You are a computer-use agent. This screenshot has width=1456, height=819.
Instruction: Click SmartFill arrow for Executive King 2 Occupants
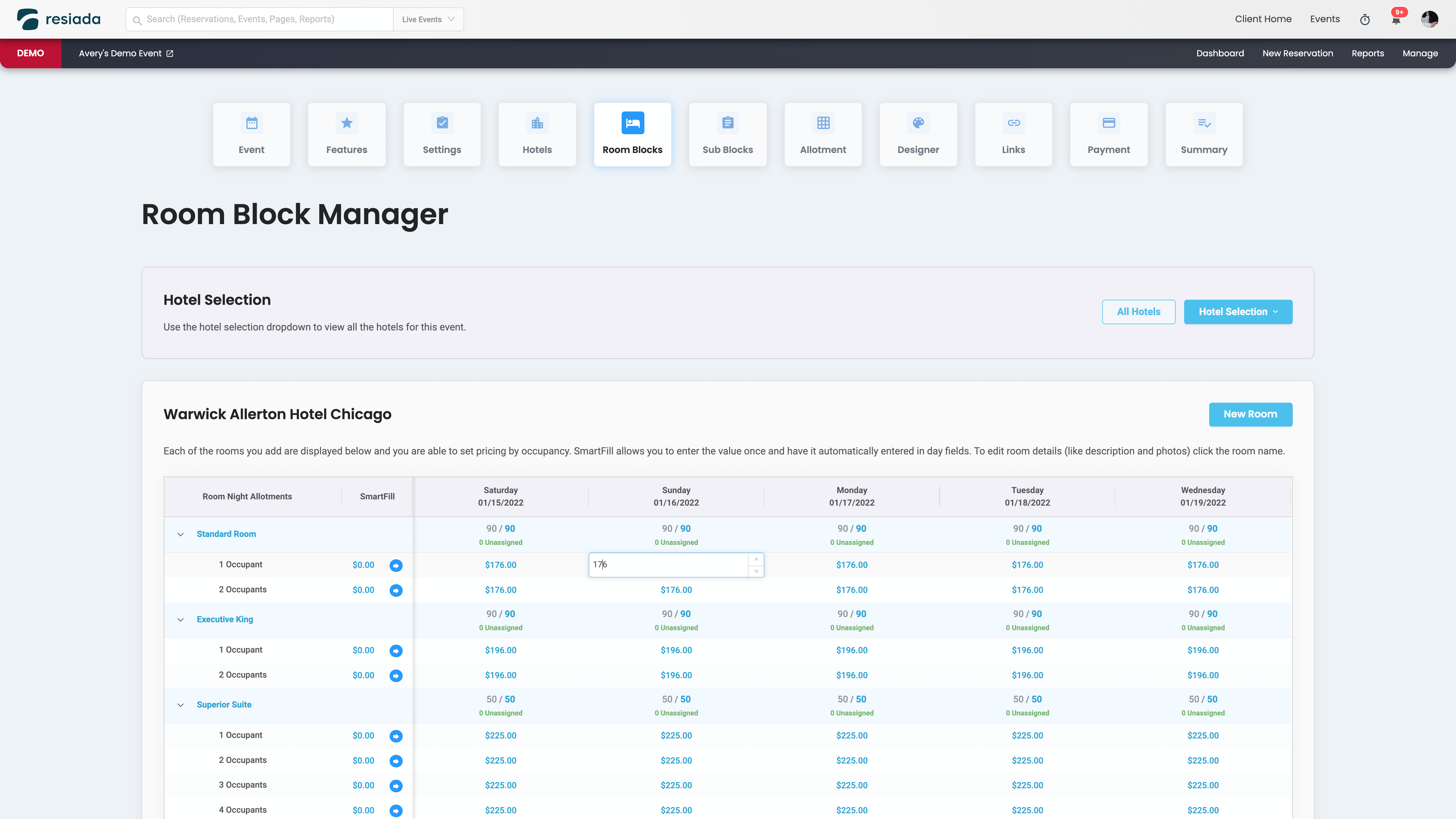click(x=396, y=675)
